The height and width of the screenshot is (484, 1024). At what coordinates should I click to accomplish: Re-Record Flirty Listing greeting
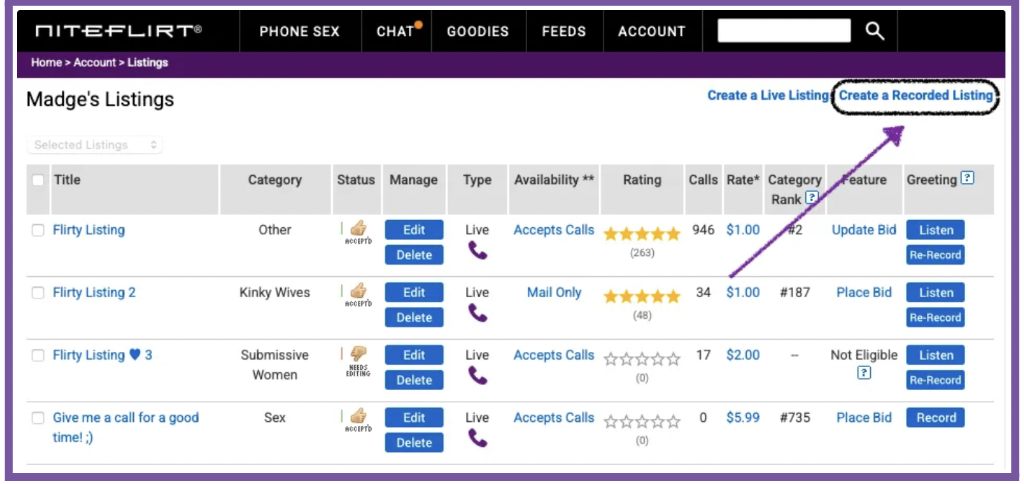[935, 255]
